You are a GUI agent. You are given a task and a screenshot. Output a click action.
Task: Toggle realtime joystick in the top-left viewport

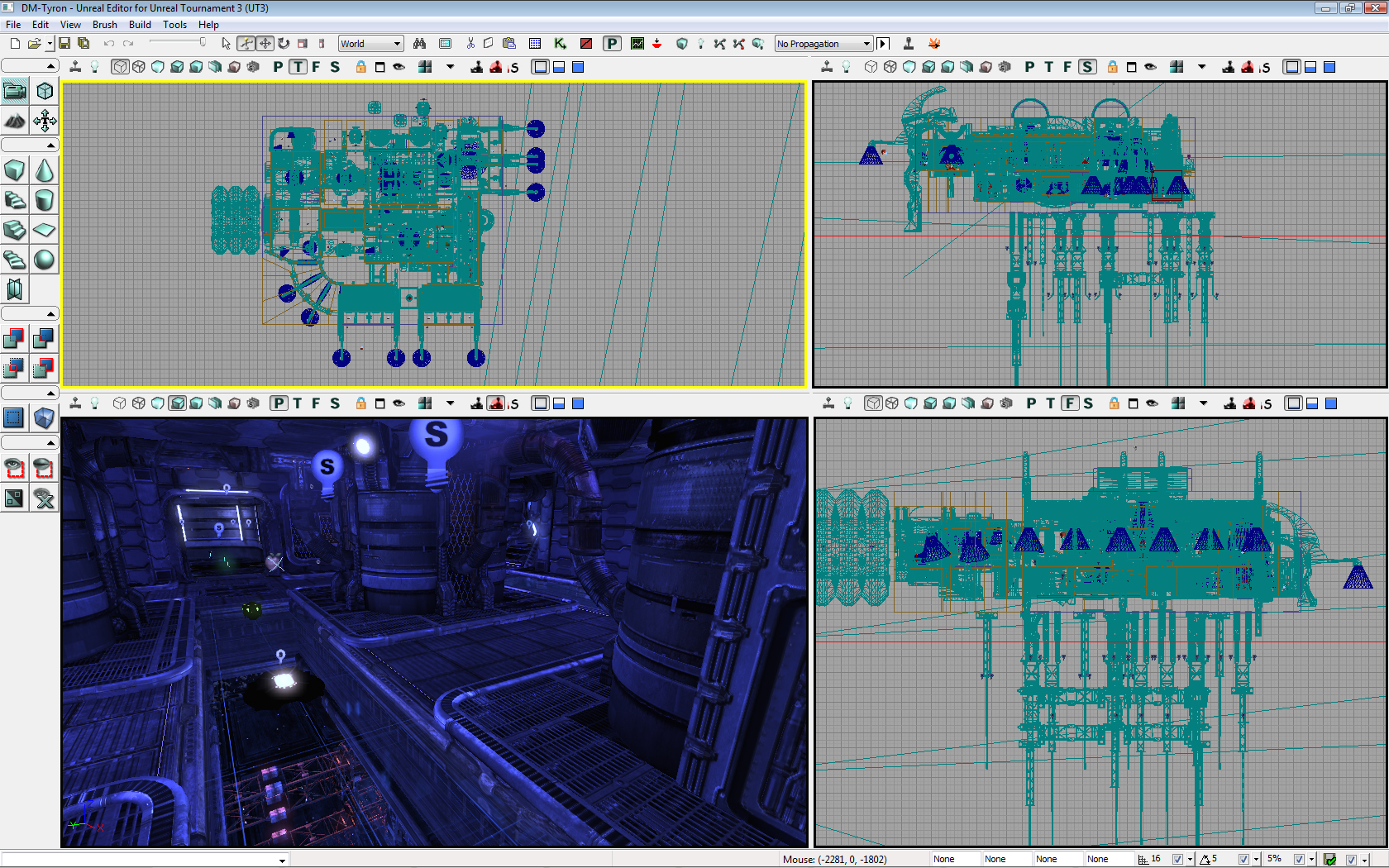tap(75, 67)
